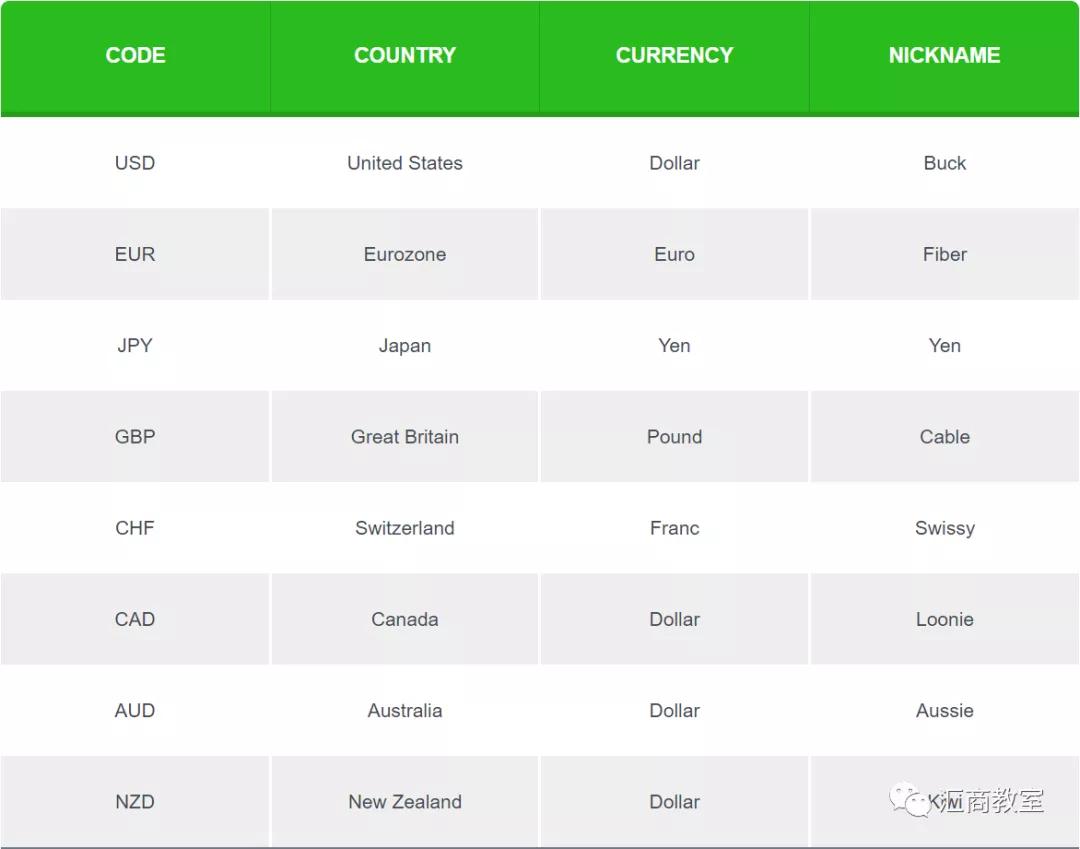1080x849 pixels.
Task: Click the Great Britain country cell
Action: tap(405, 437)
